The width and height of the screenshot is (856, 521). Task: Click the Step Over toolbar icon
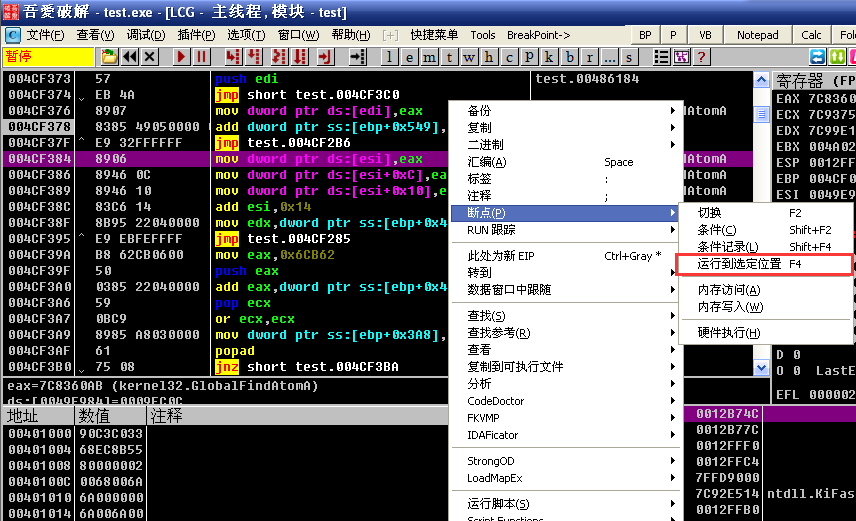[254, 56]
